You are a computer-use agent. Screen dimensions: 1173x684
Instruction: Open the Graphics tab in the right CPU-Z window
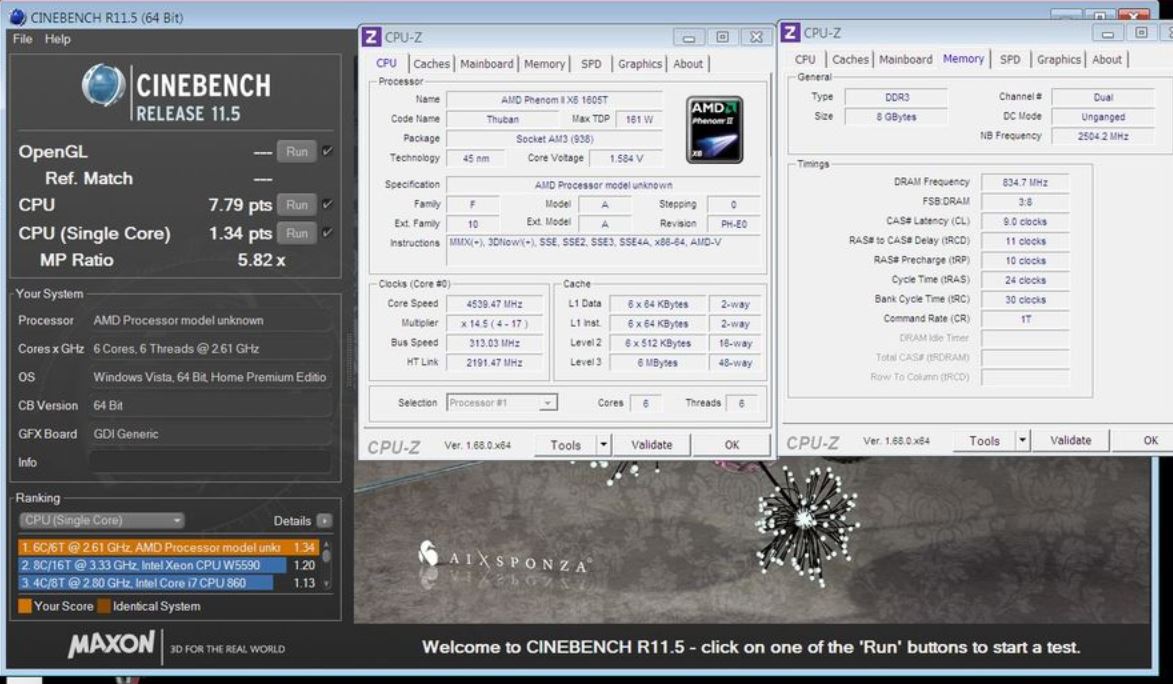[1059, 59]
